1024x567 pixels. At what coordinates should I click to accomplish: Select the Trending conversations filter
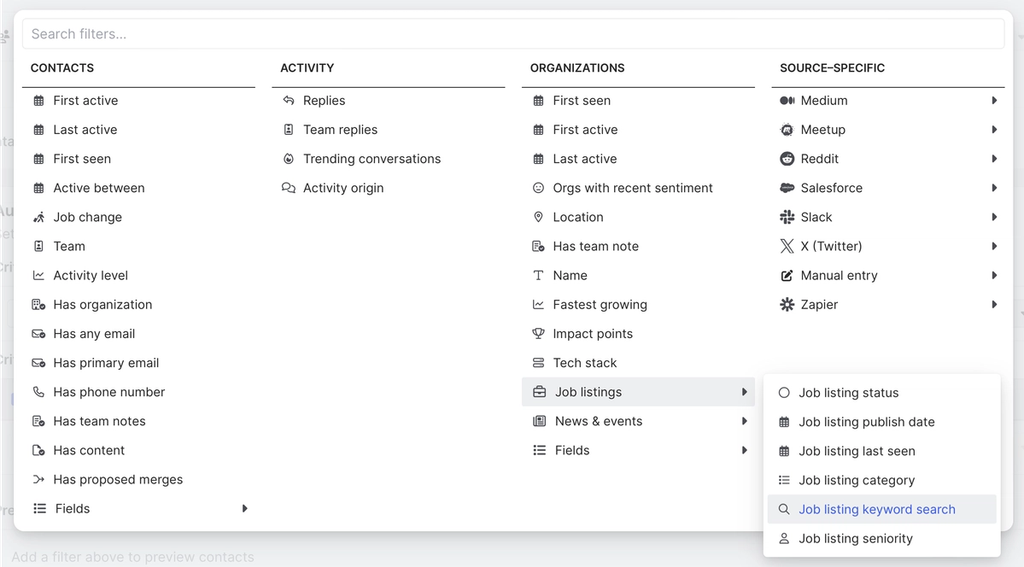[x=371, y=159]
